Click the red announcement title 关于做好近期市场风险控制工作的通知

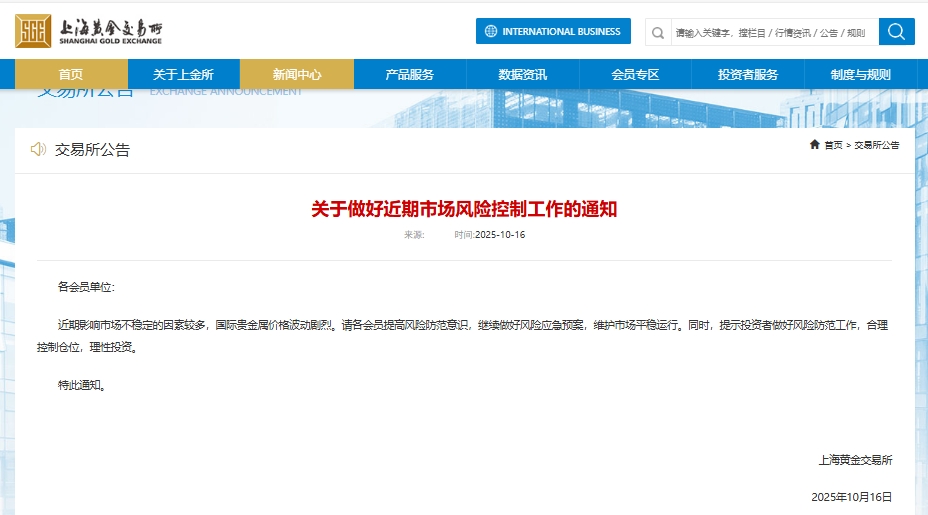tap(464, 209)
